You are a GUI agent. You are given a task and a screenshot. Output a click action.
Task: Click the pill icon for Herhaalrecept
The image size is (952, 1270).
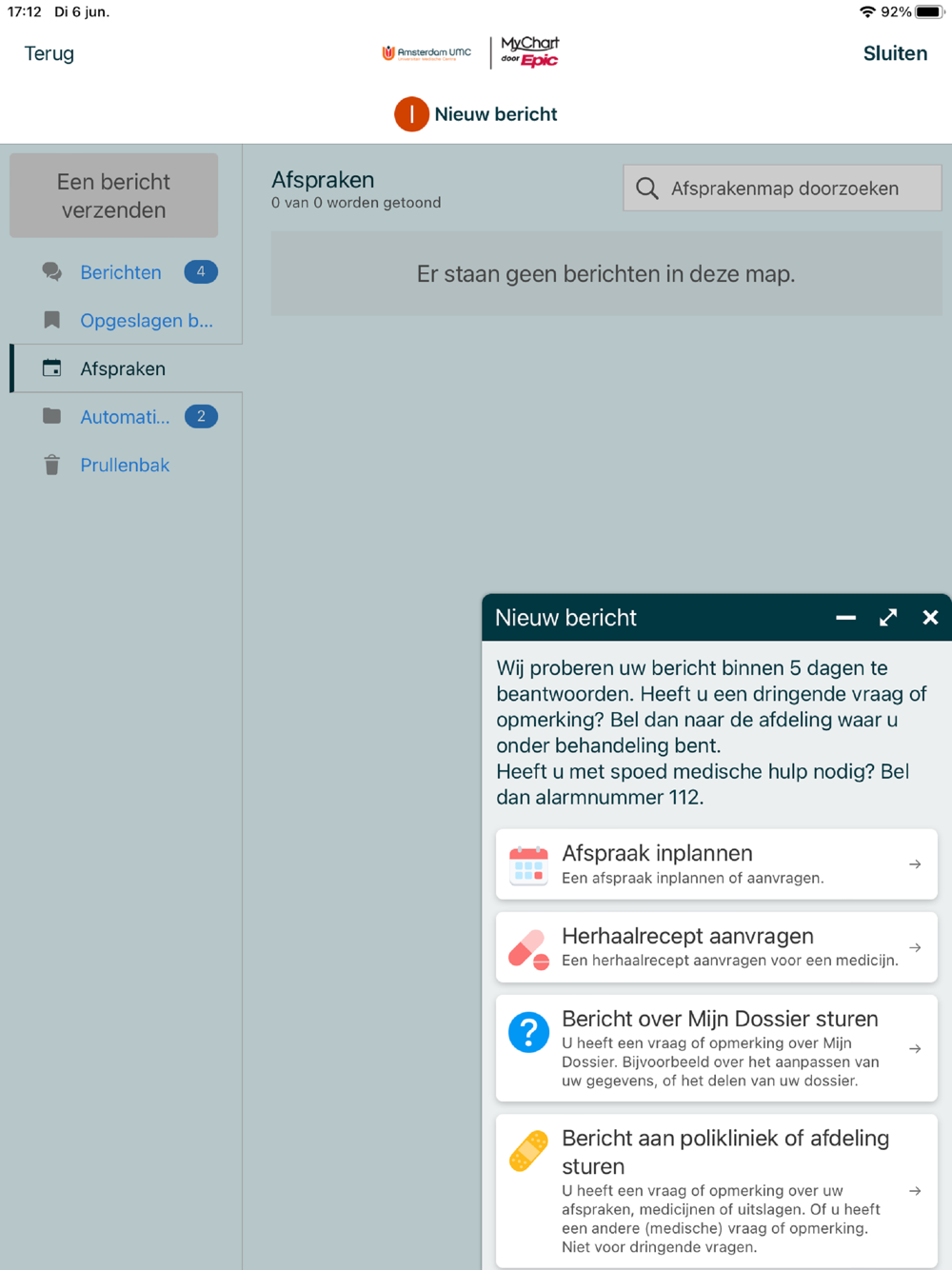coord(528,949)
